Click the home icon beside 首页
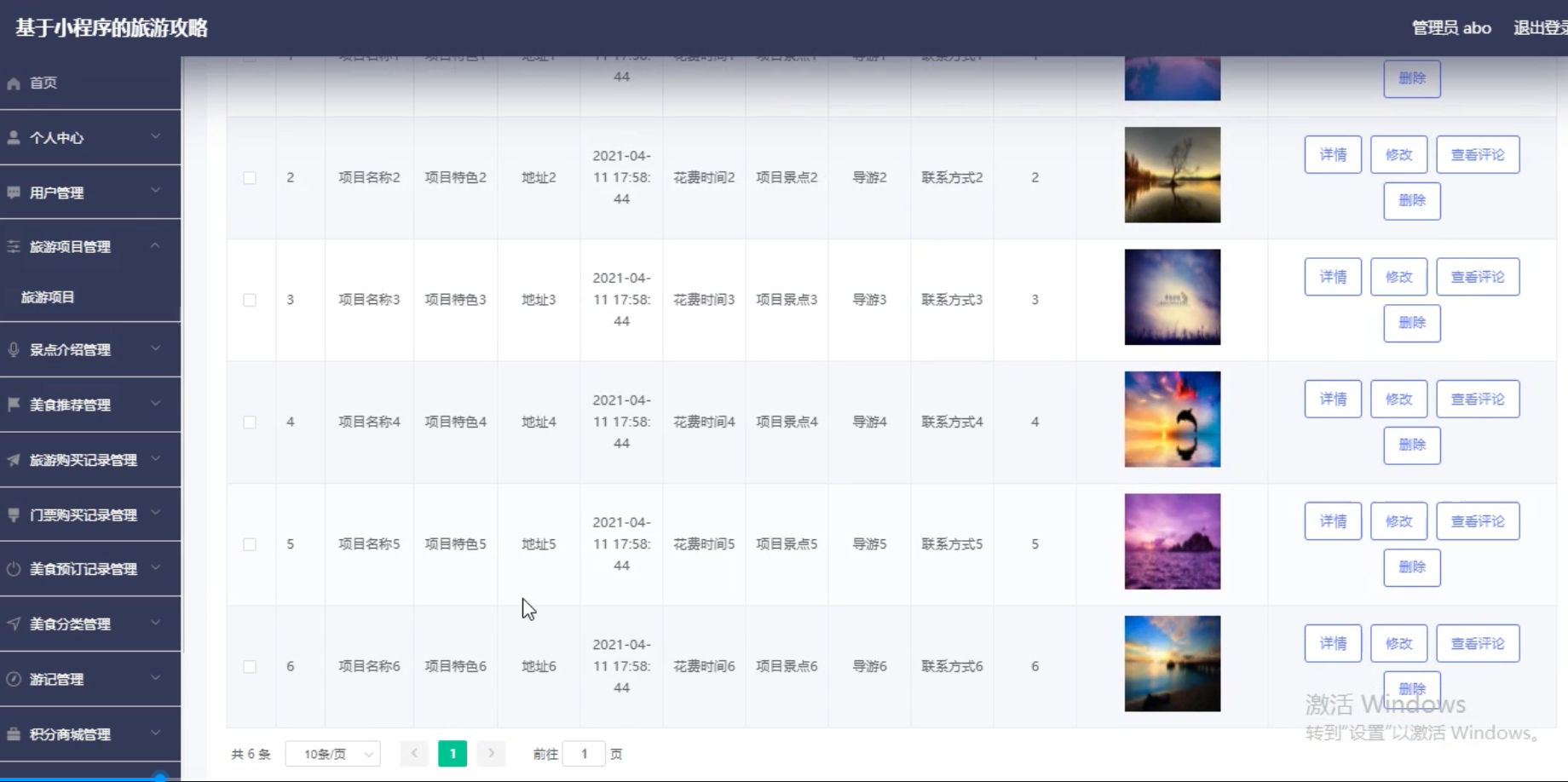 (x=14, y=83)
